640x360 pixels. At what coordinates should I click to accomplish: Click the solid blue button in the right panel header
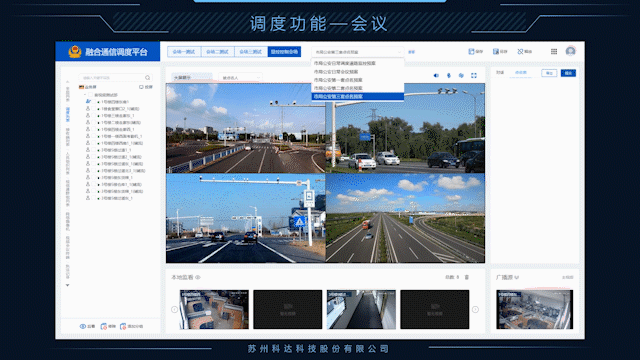tap(568, 73)
